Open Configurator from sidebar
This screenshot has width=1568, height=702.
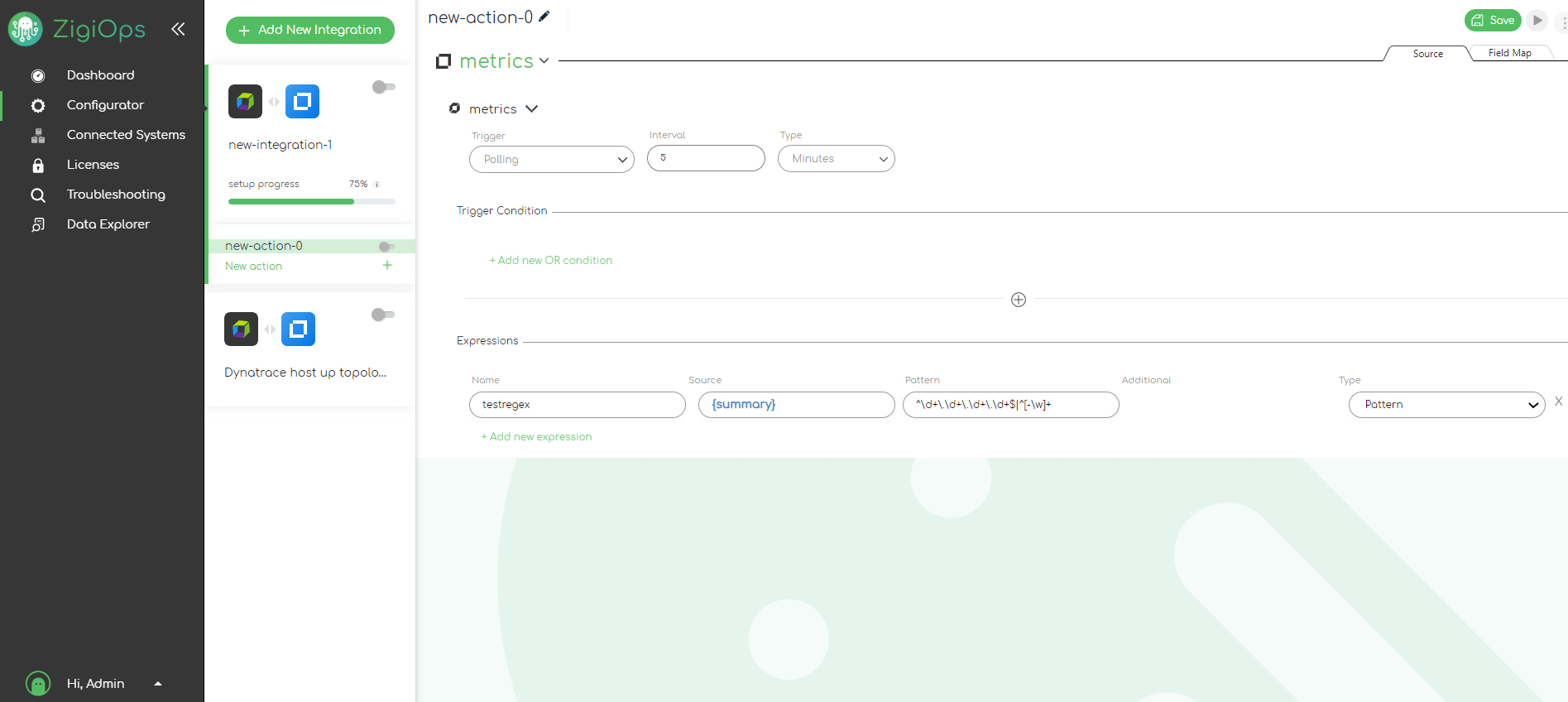click(x=105, y=105)
